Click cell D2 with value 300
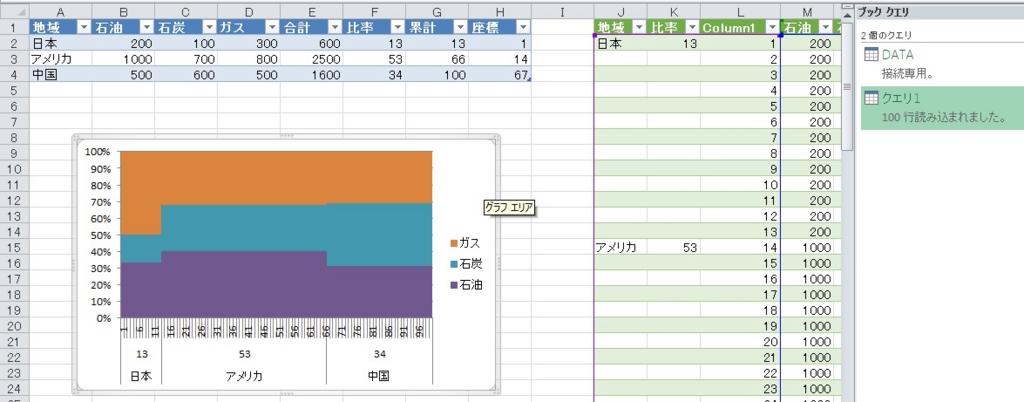The width and height of the screenshot is (1024, 402). (x=249, y=43)
